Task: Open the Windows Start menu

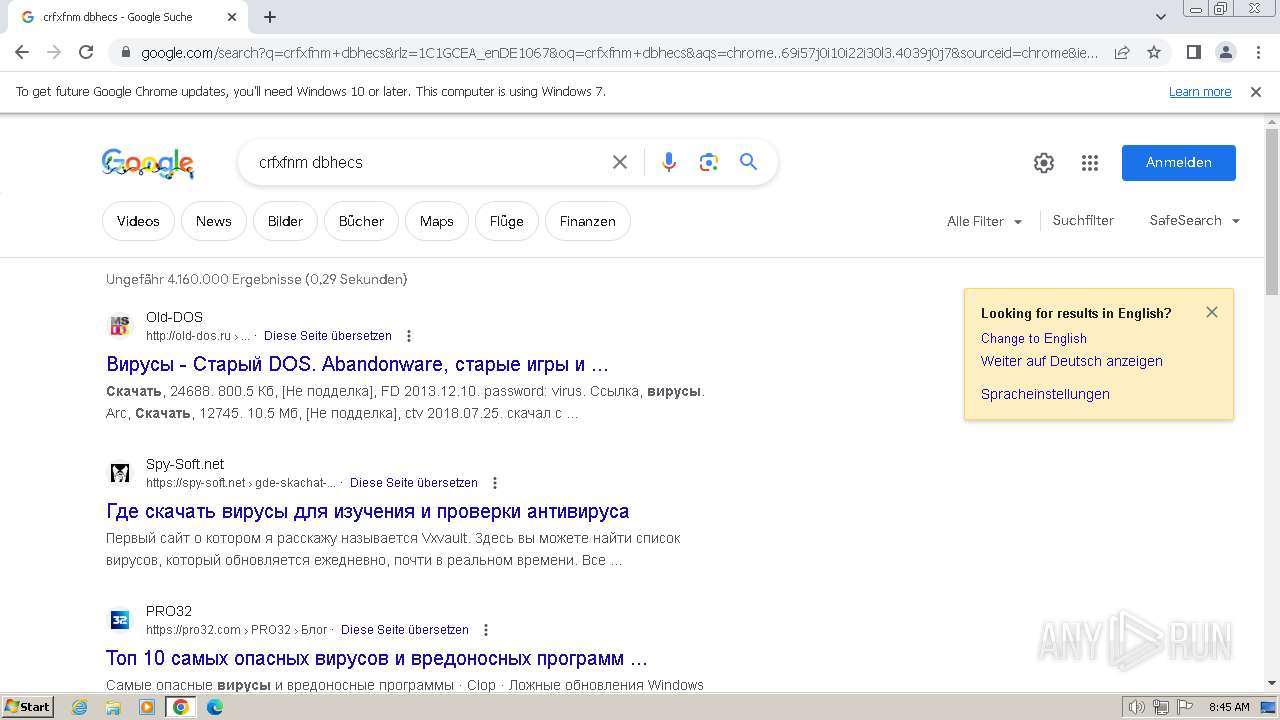Action: (x=27, y=706)
